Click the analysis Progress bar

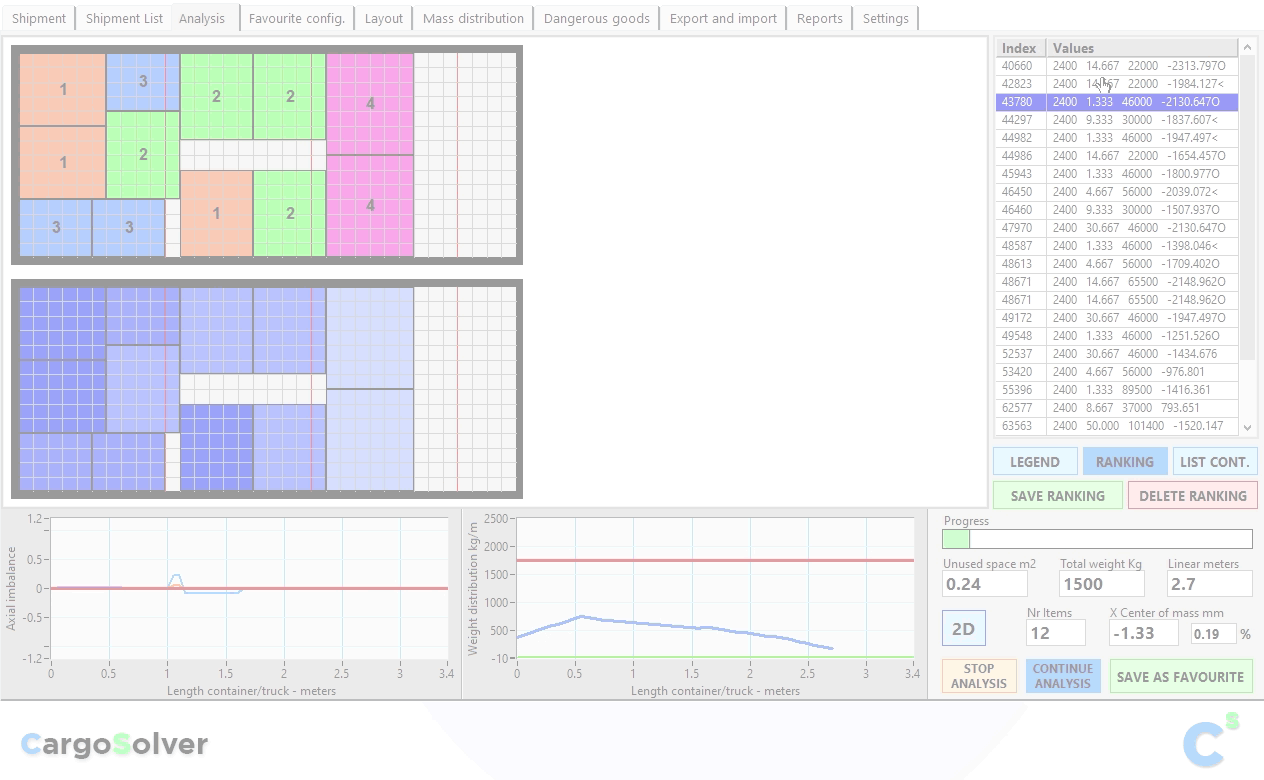pos(1096,539)
